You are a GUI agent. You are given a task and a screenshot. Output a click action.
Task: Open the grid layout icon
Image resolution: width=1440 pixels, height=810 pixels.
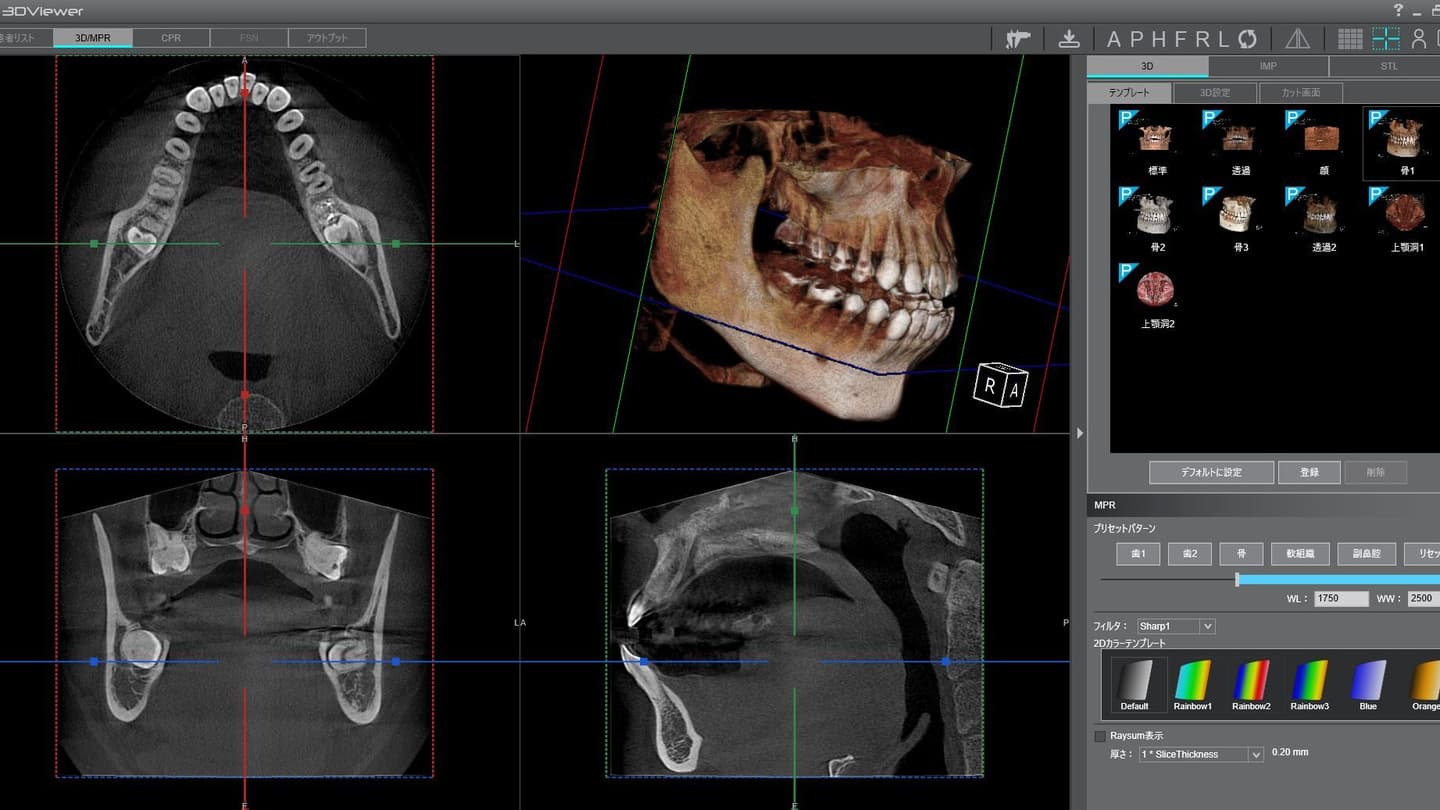pyautogui.click(x=1350, y=39)
